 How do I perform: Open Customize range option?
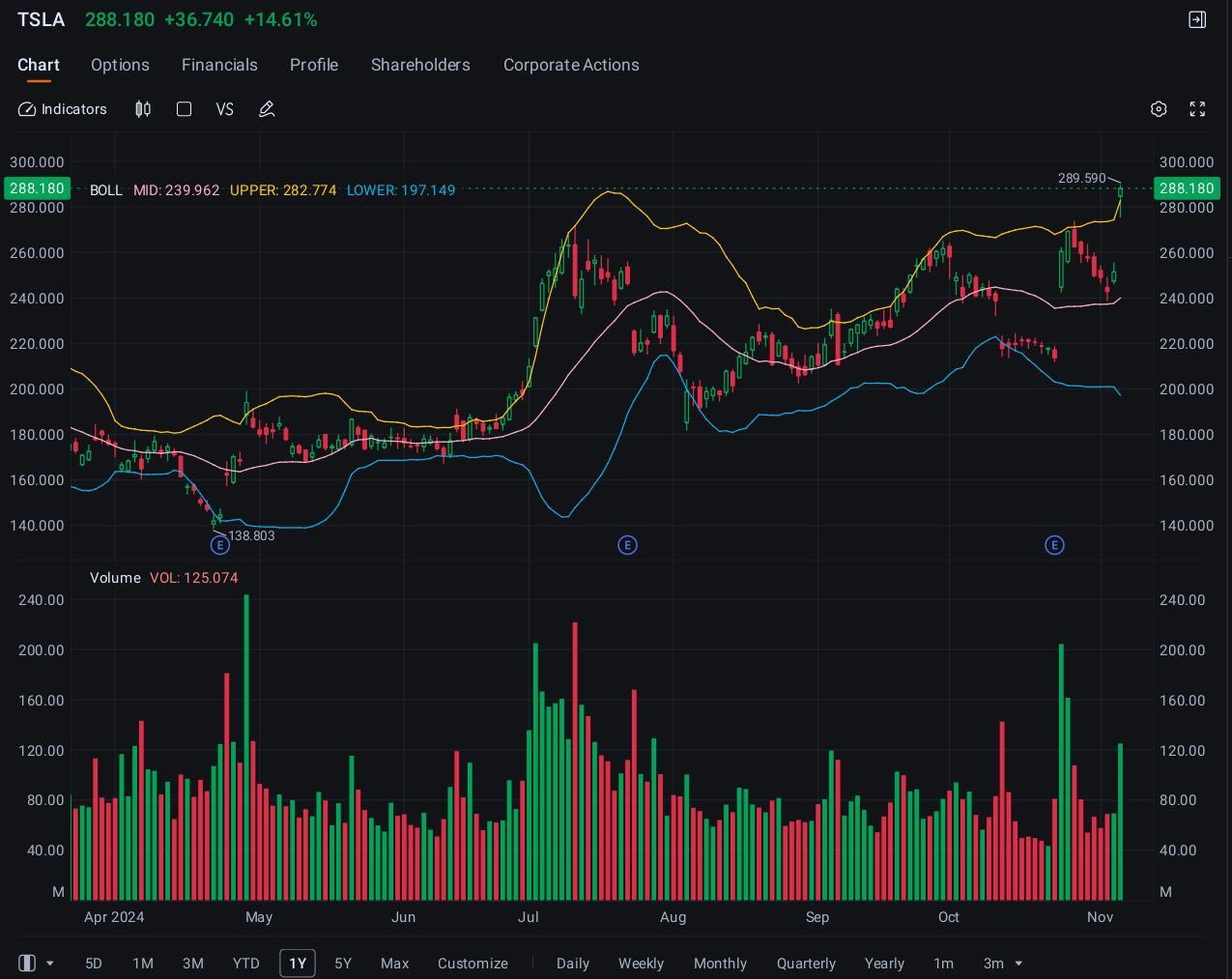click(473, 964)
